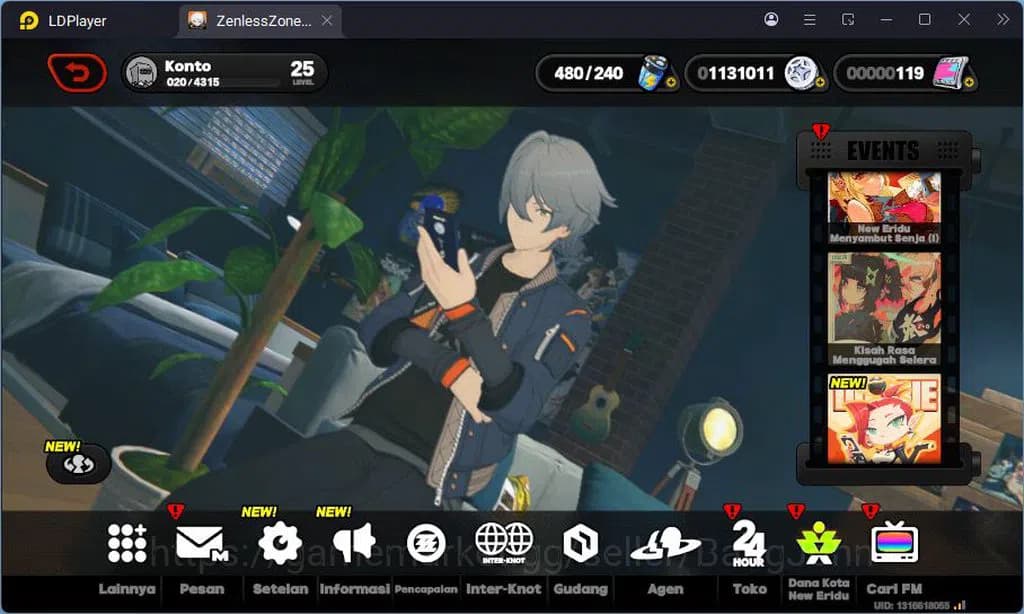
Task: Add battery charge with plus icon
Action: click(671, 82)
